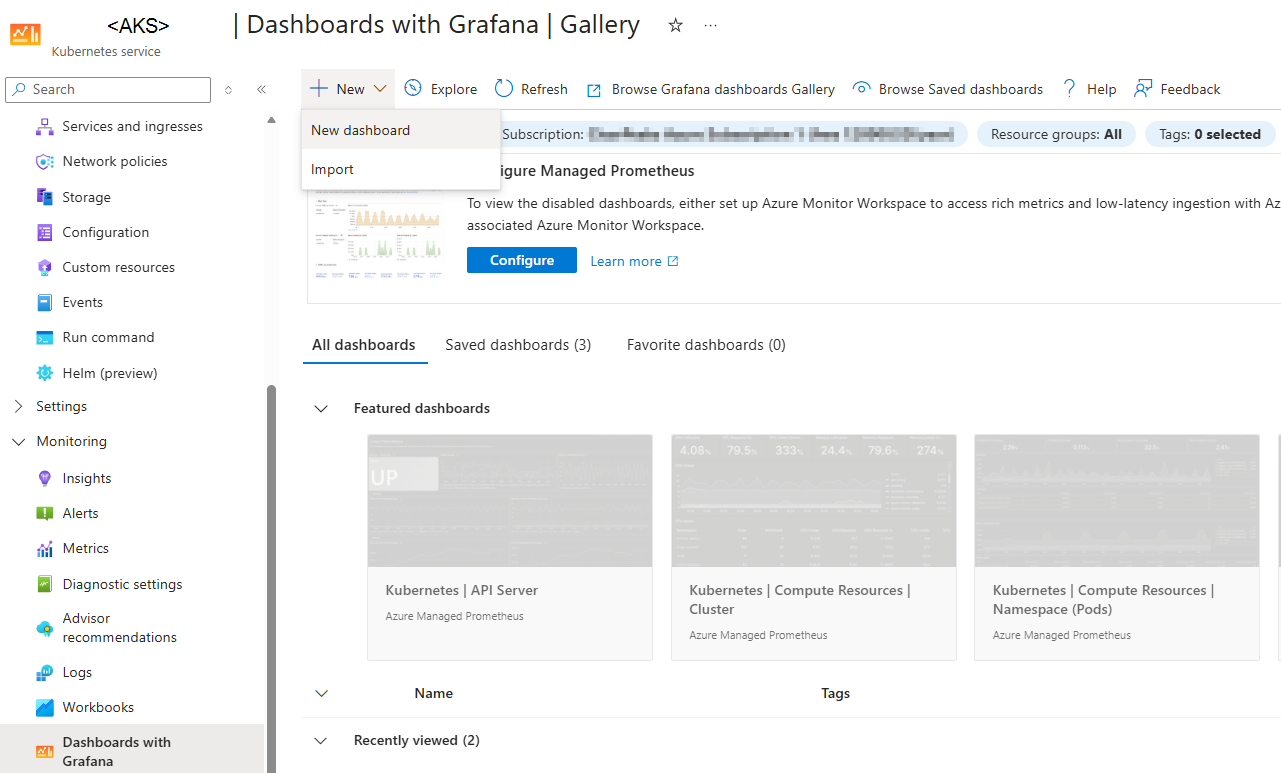Click the Advisor recommendations icon

[x=44, y=628]
